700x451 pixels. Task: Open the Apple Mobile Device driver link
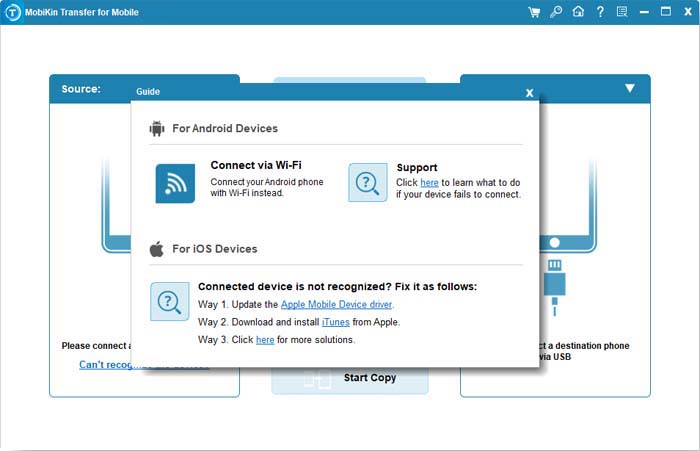pyautogui.click(x=337, y=305)
